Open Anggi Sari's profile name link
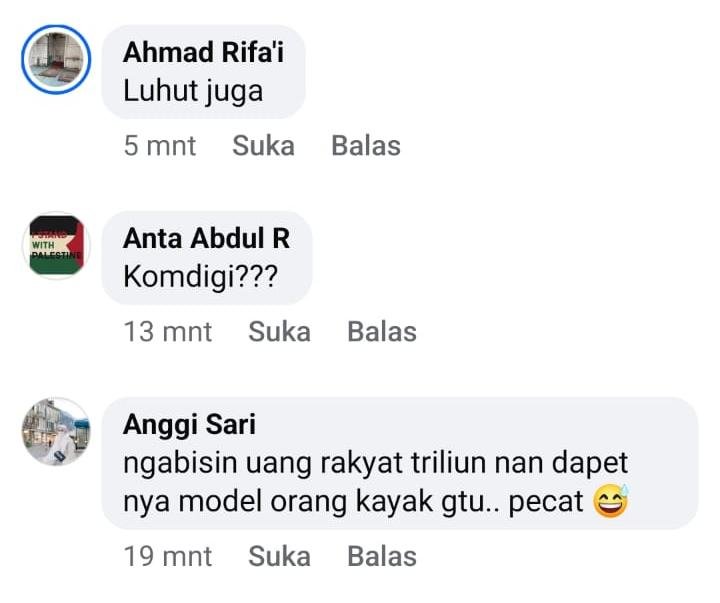Image resolution: width=720 pixels, height=603 pixels. [x=189, y=424]
